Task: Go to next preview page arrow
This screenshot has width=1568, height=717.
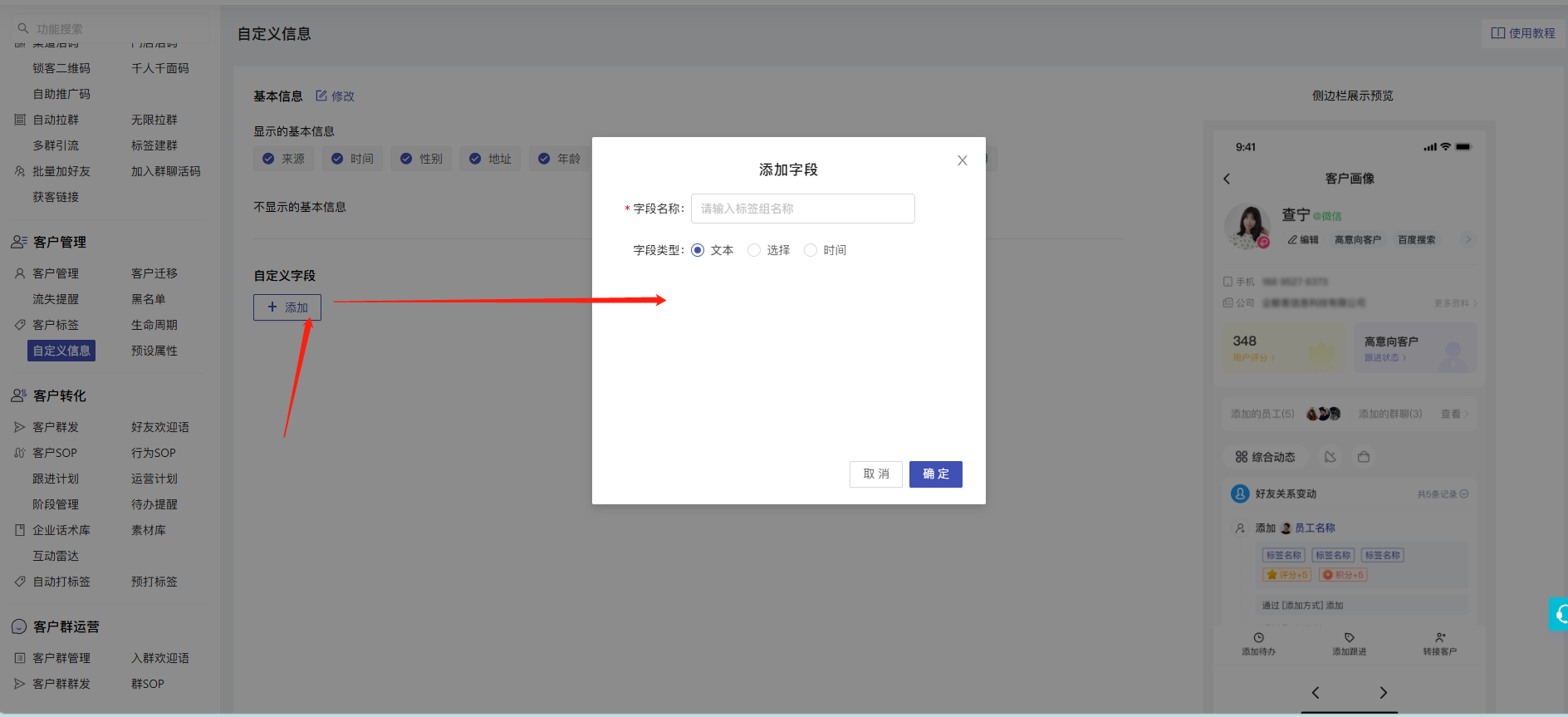Action: (x=1383, y=692)
